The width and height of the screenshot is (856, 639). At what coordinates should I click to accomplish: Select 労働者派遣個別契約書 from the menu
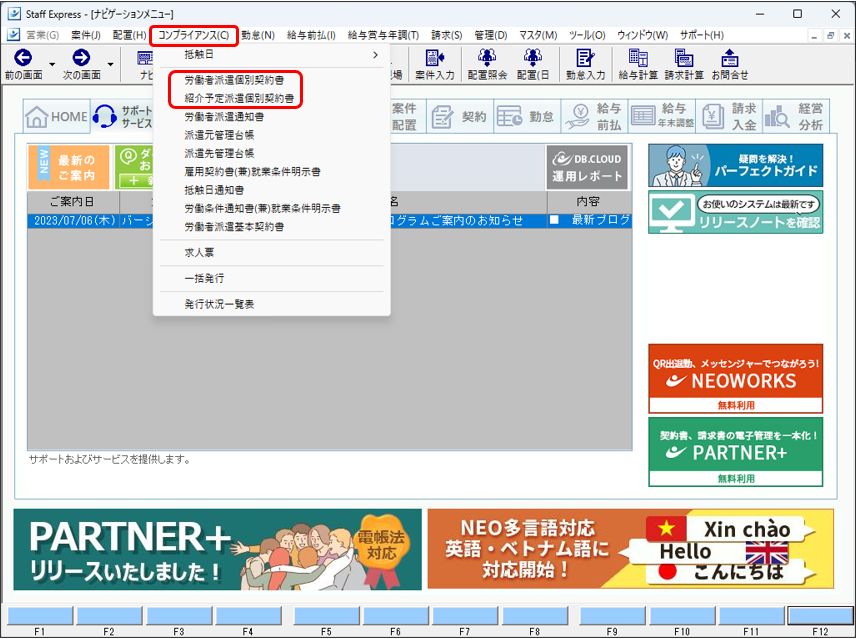point(238,79)
